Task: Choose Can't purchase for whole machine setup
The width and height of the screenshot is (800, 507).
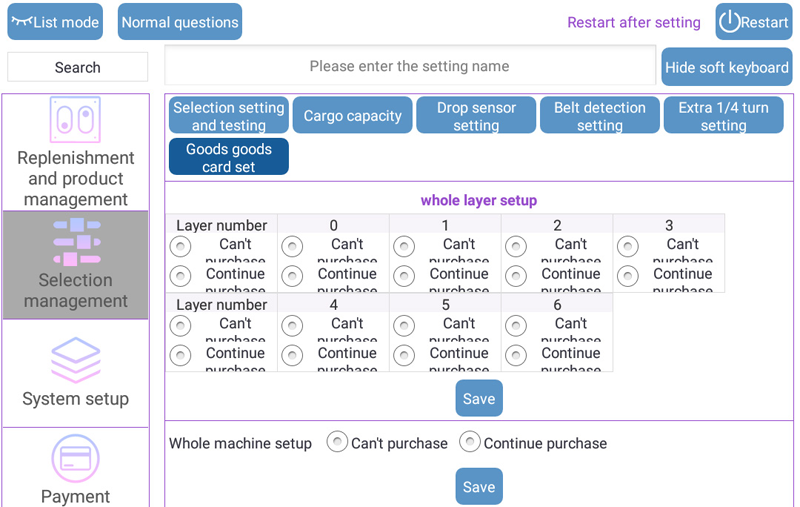Action: coord(337,442)
